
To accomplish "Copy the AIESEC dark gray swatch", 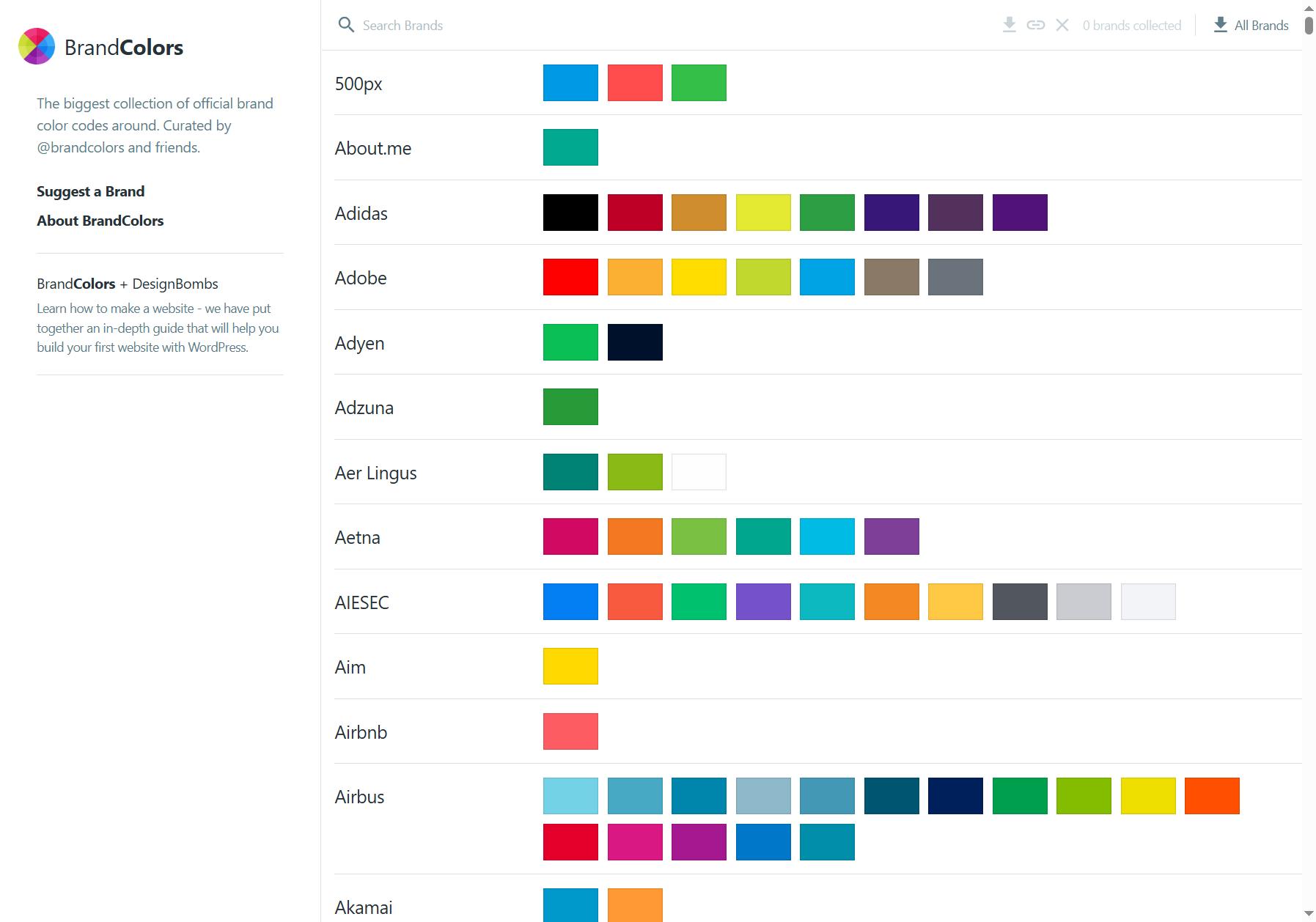I will (1020, 602).
